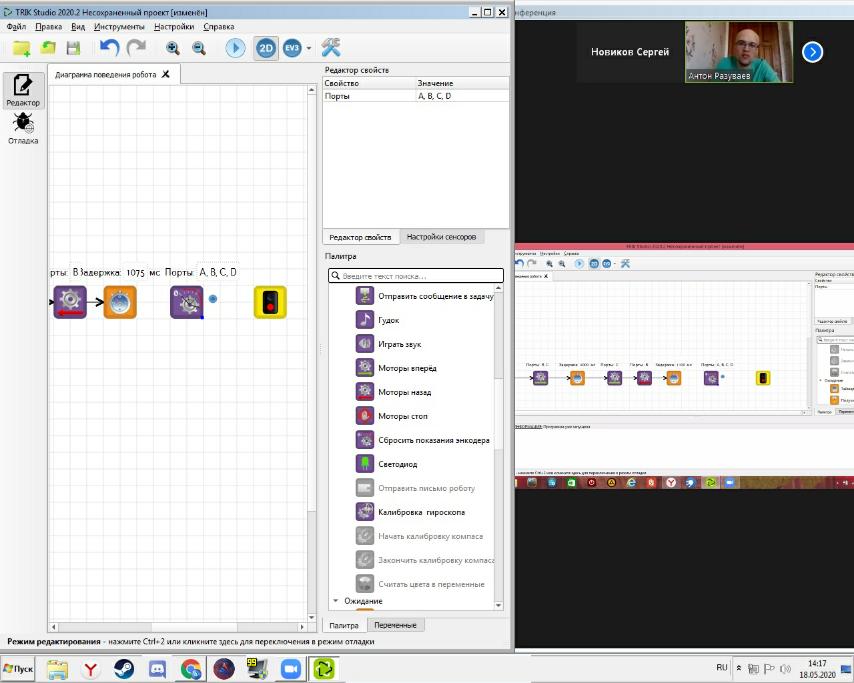Image resolution: width=854 pixels, height=683 pixels.
Task: Open the 2D model view
Action: tap(265, 48)
